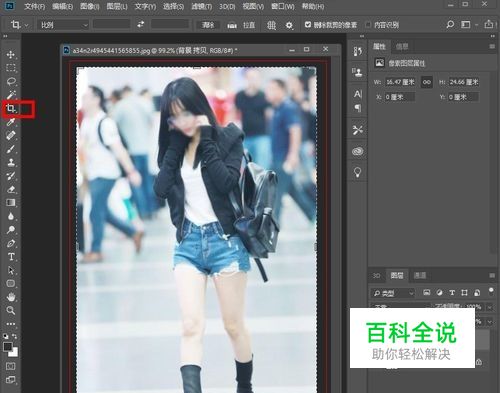Switch to the 信息 tab

402,46
